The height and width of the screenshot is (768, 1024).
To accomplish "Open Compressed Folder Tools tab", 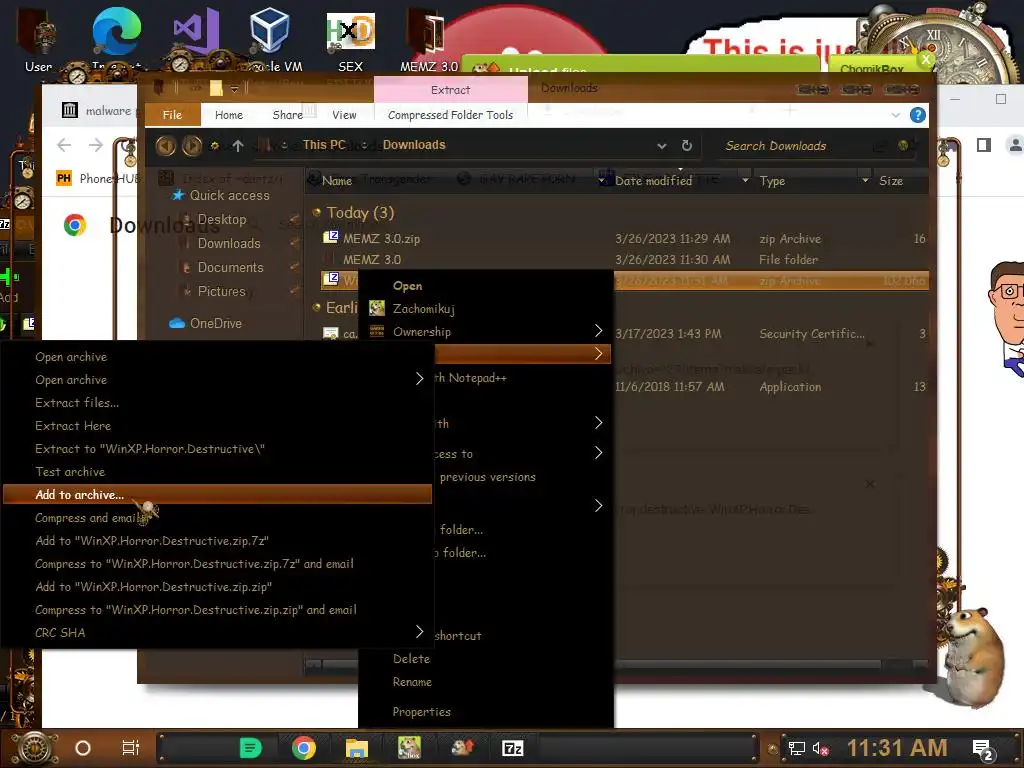I will 450,115.
